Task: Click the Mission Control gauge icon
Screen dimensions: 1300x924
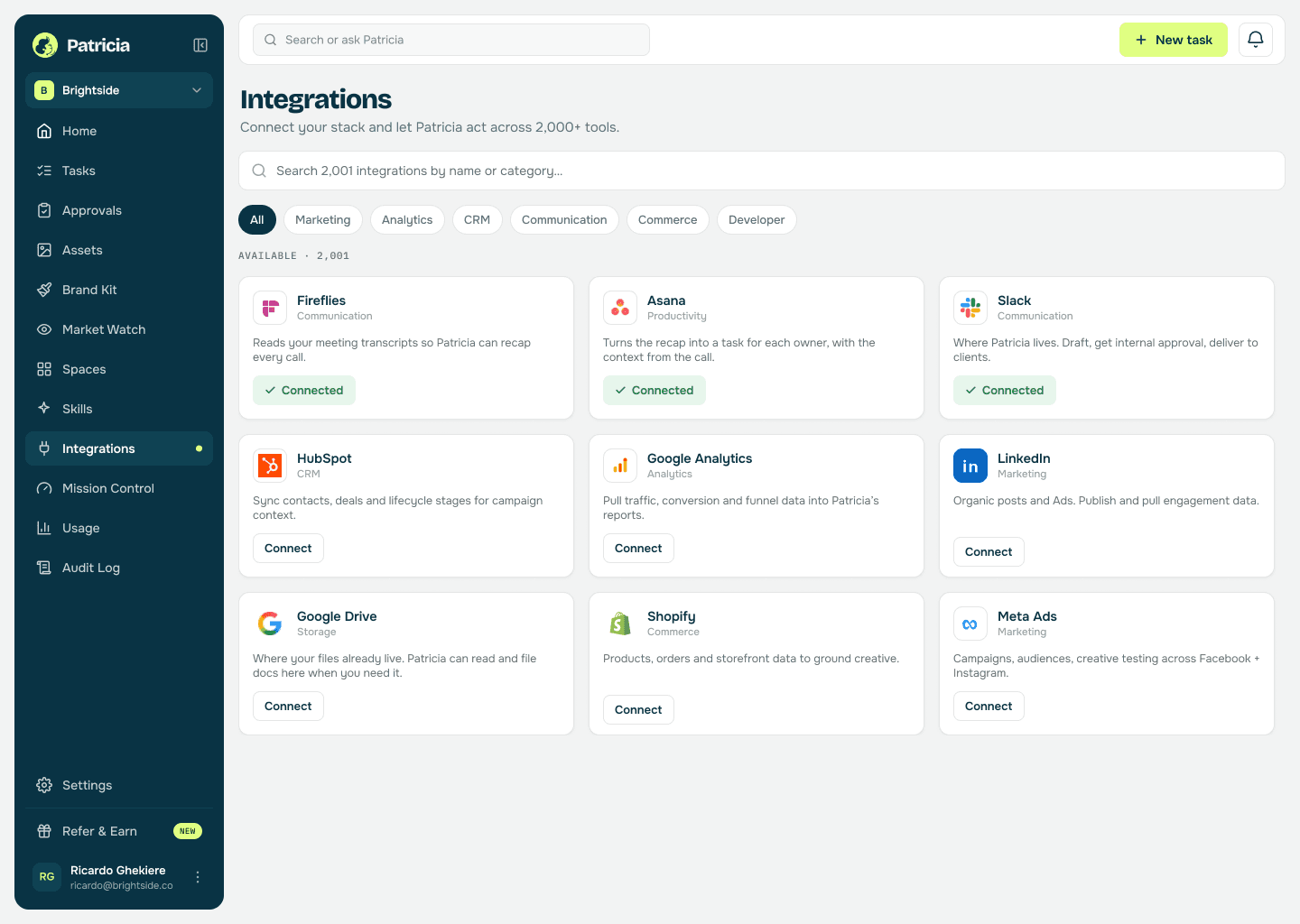Action: 44,488
